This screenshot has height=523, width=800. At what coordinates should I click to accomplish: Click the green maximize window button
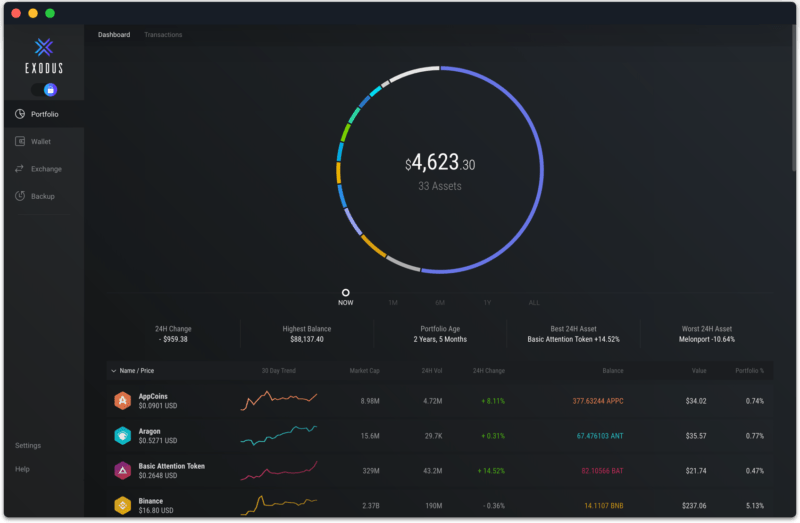click(x=50, y=13)
